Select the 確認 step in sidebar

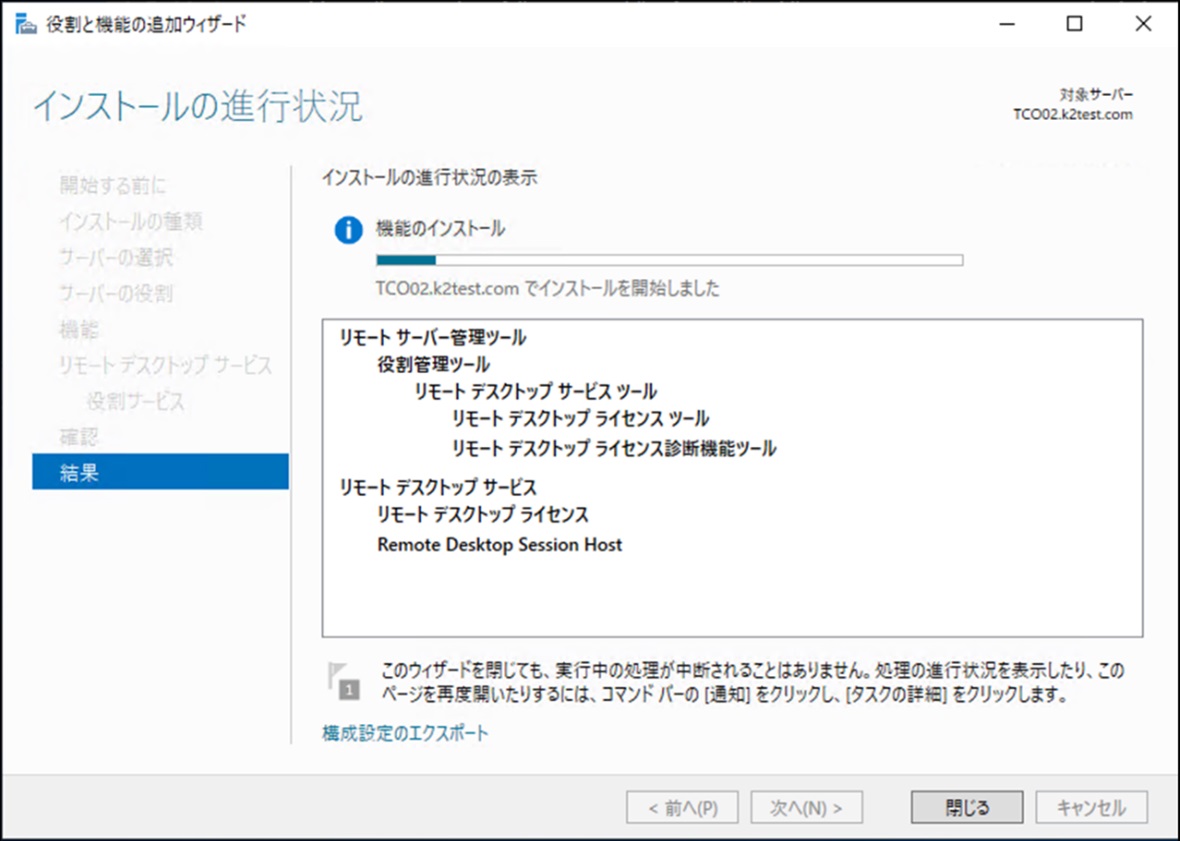[80, 437]
